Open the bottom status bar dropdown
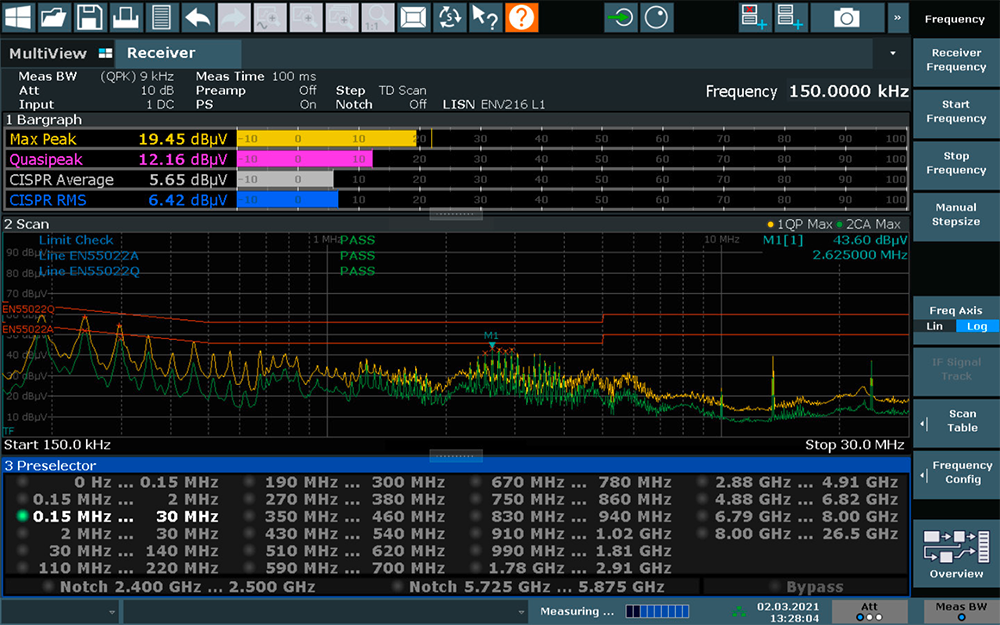The image size is (1000, 625). [x=521, y=611]
